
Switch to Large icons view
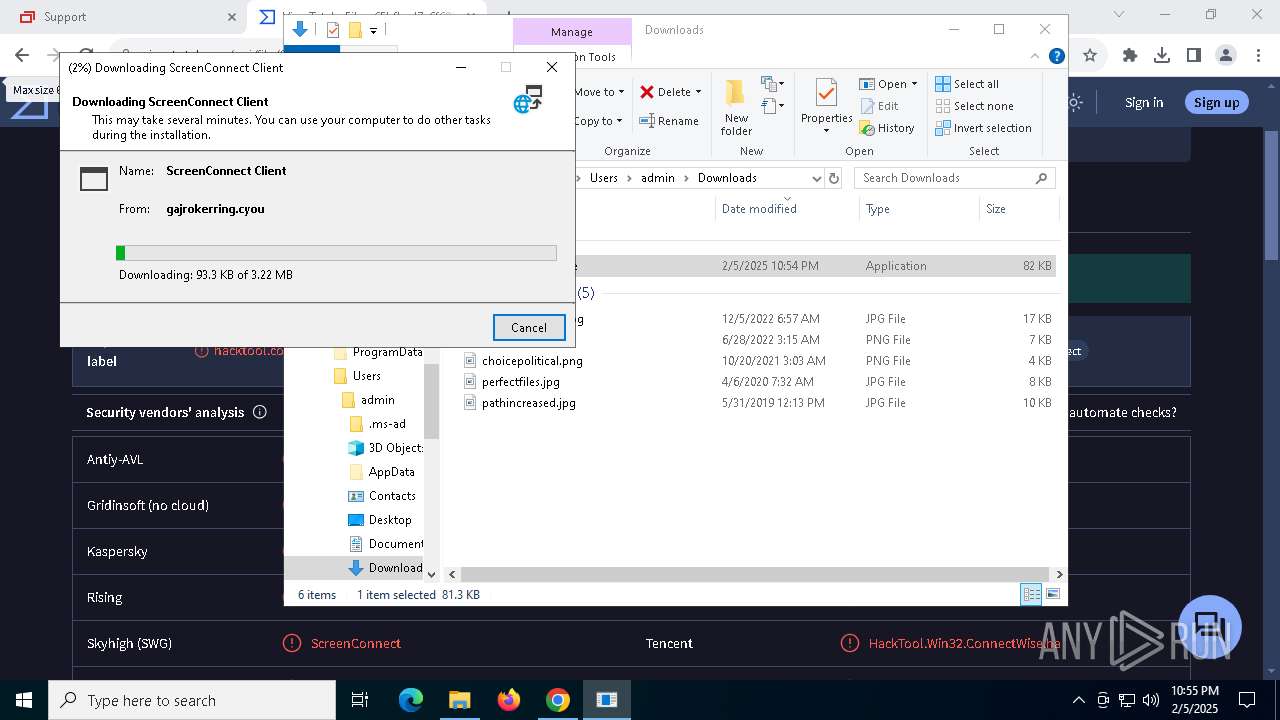pyautogui.click(x=1052, y=594)
